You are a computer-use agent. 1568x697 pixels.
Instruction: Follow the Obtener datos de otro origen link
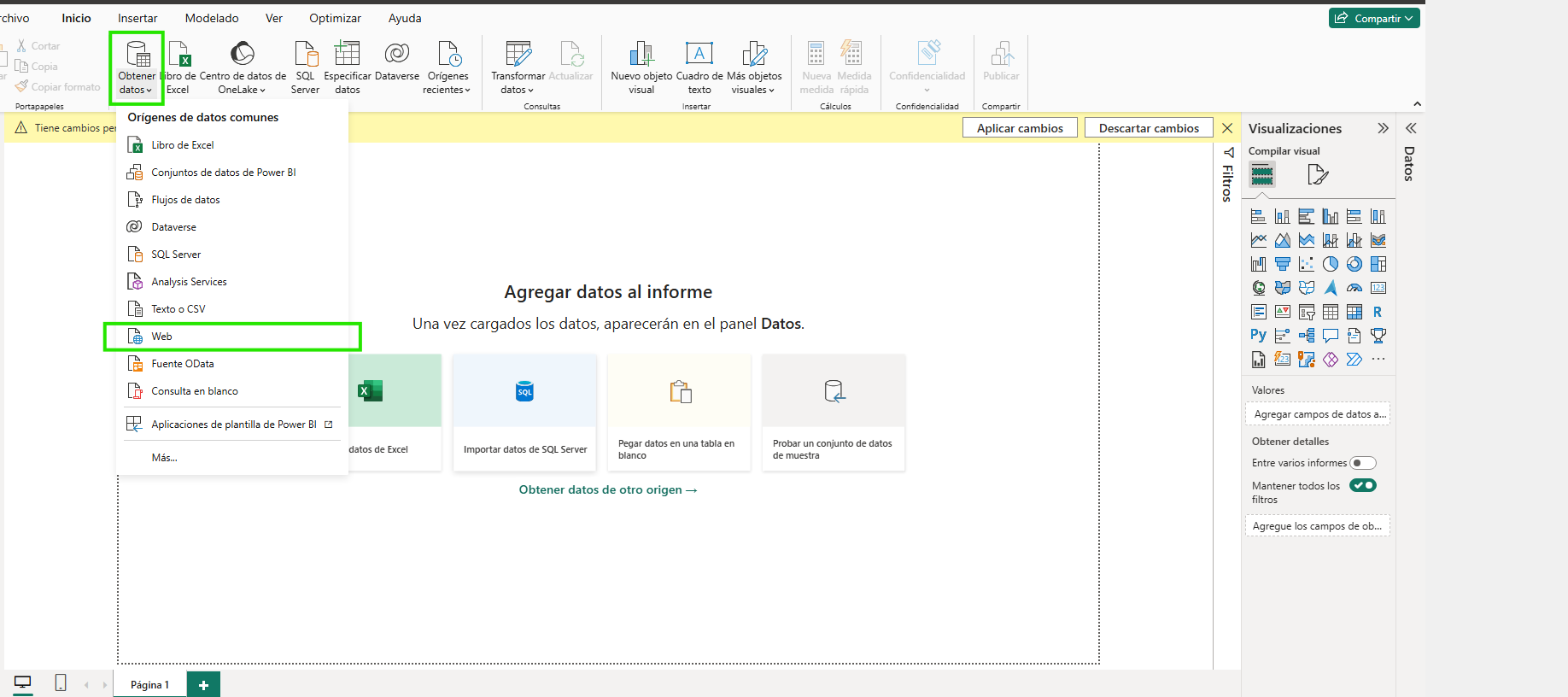tap(607, 489)
